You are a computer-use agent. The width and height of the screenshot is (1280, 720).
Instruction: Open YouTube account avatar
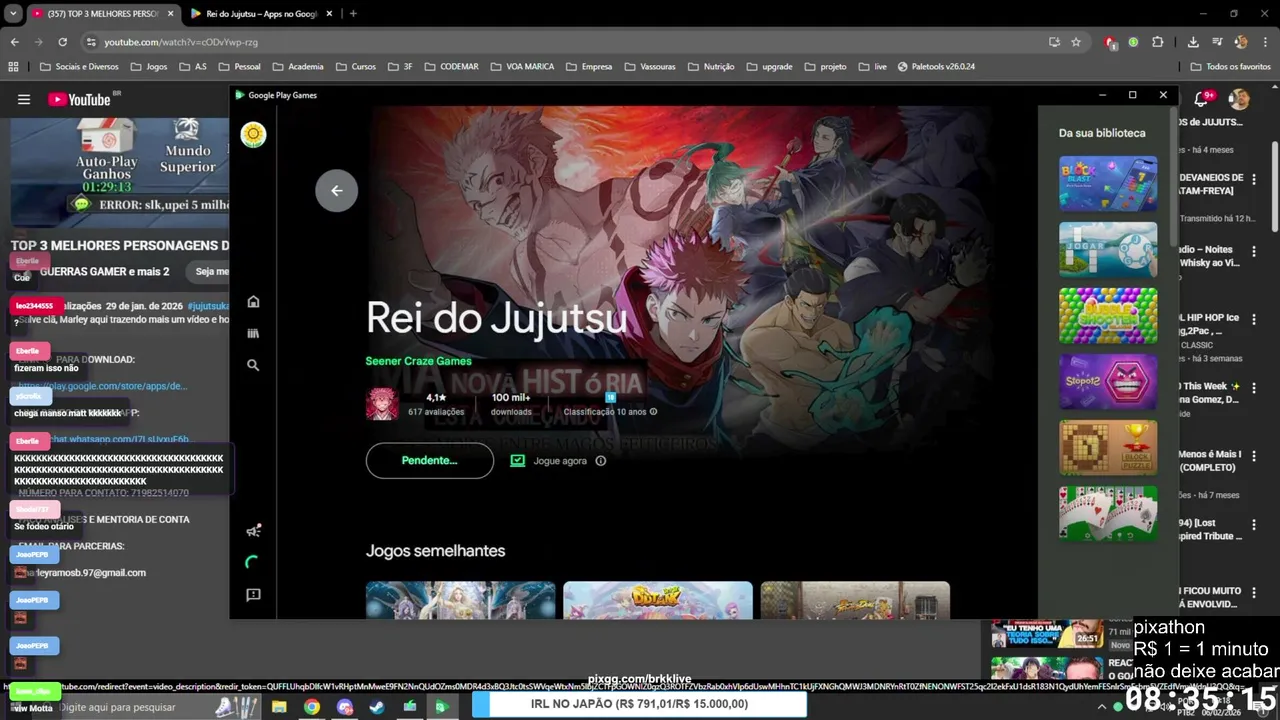coord(1239,99)
